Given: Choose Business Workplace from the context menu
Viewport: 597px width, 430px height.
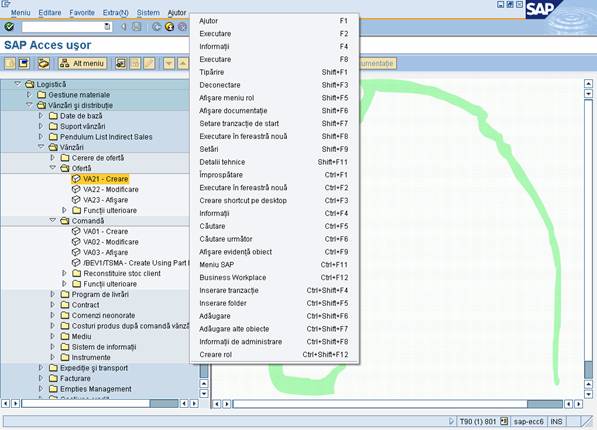Looking at the screenshot, I should point(274,277).
